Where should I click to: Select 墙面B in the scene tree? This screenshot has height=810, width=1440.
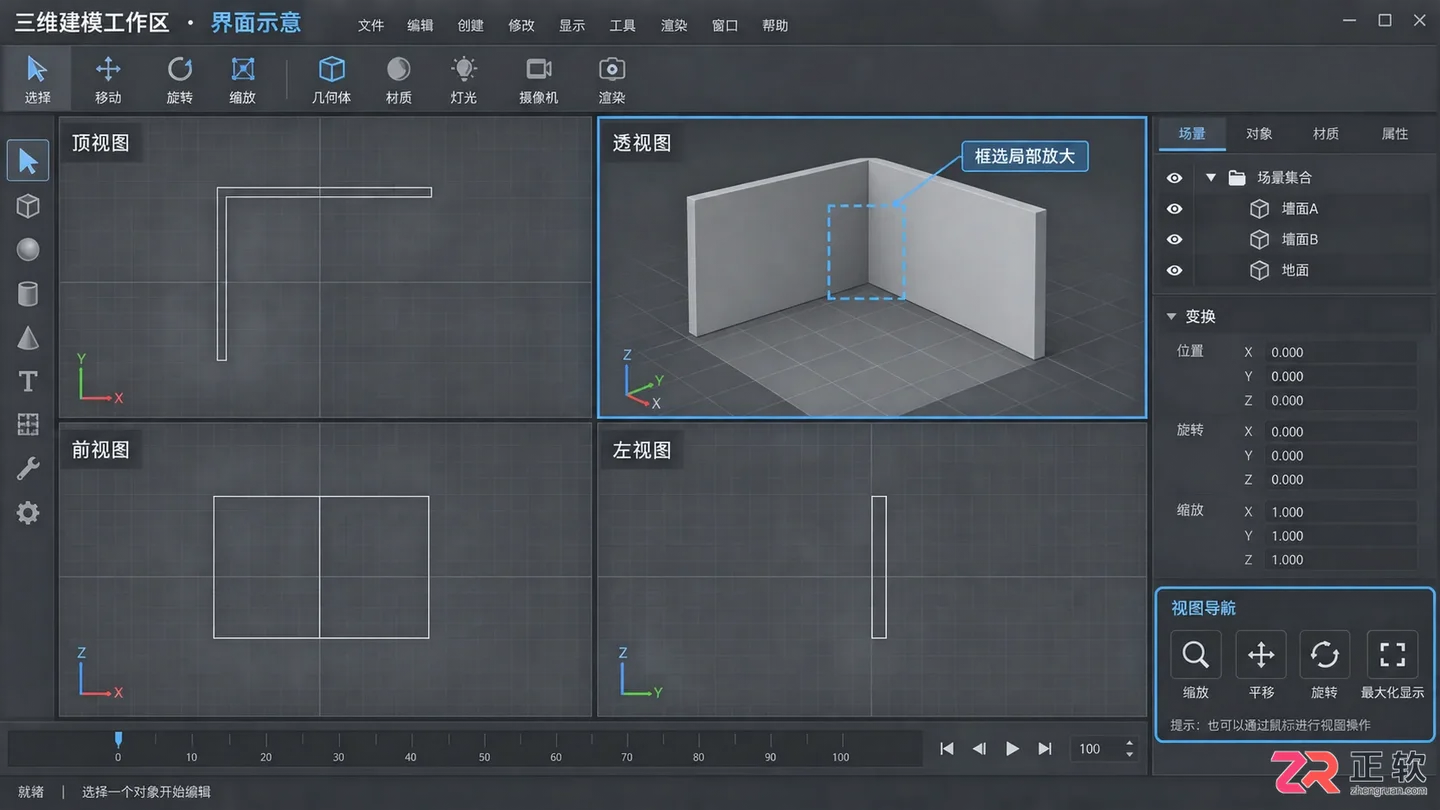point(1300,240)
